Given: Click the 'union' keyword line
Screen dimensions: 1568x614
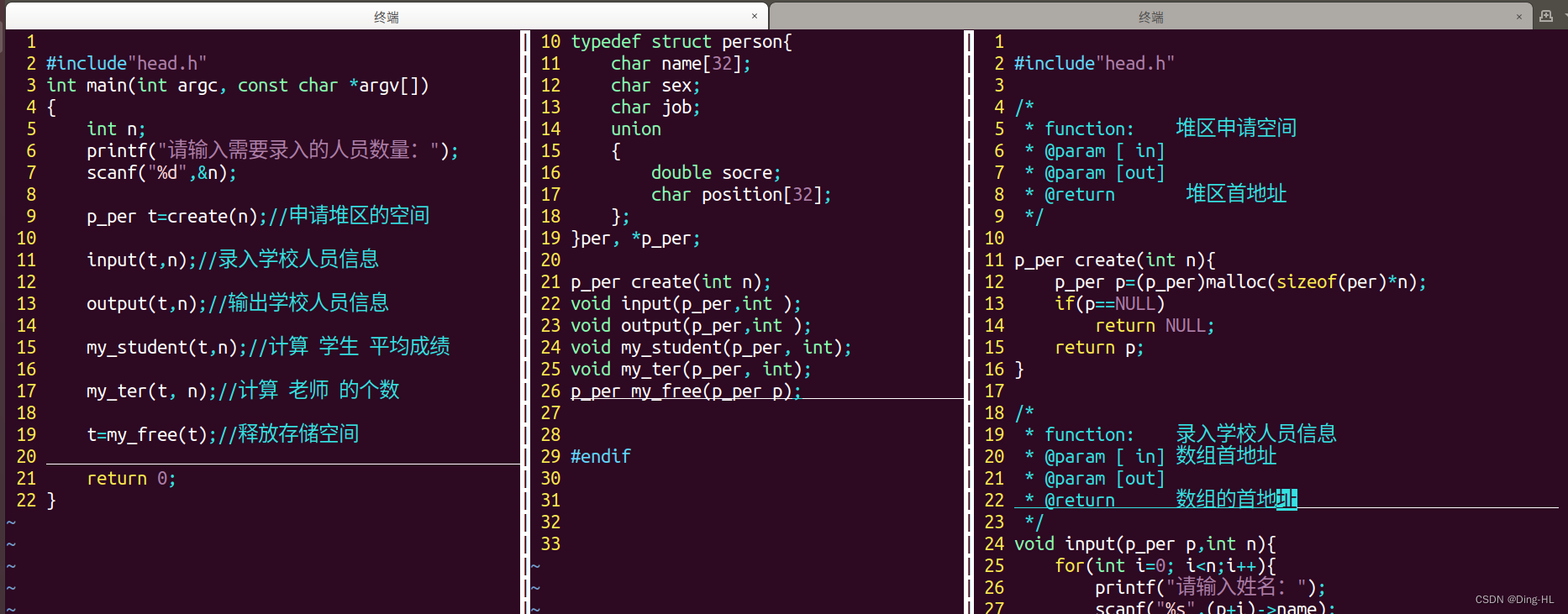Looking at the screenshot, I should (x=636, y=129).
